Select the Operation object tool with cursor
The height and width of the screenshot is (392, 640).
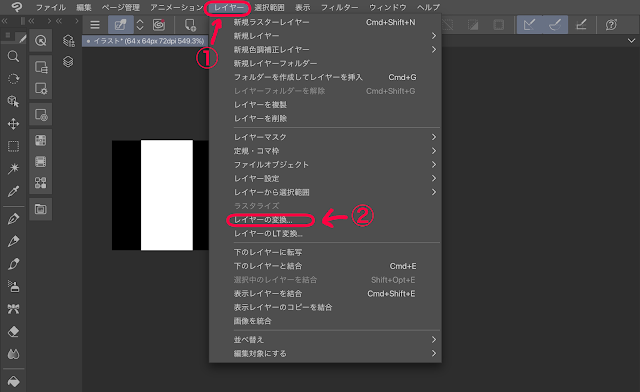13,101
